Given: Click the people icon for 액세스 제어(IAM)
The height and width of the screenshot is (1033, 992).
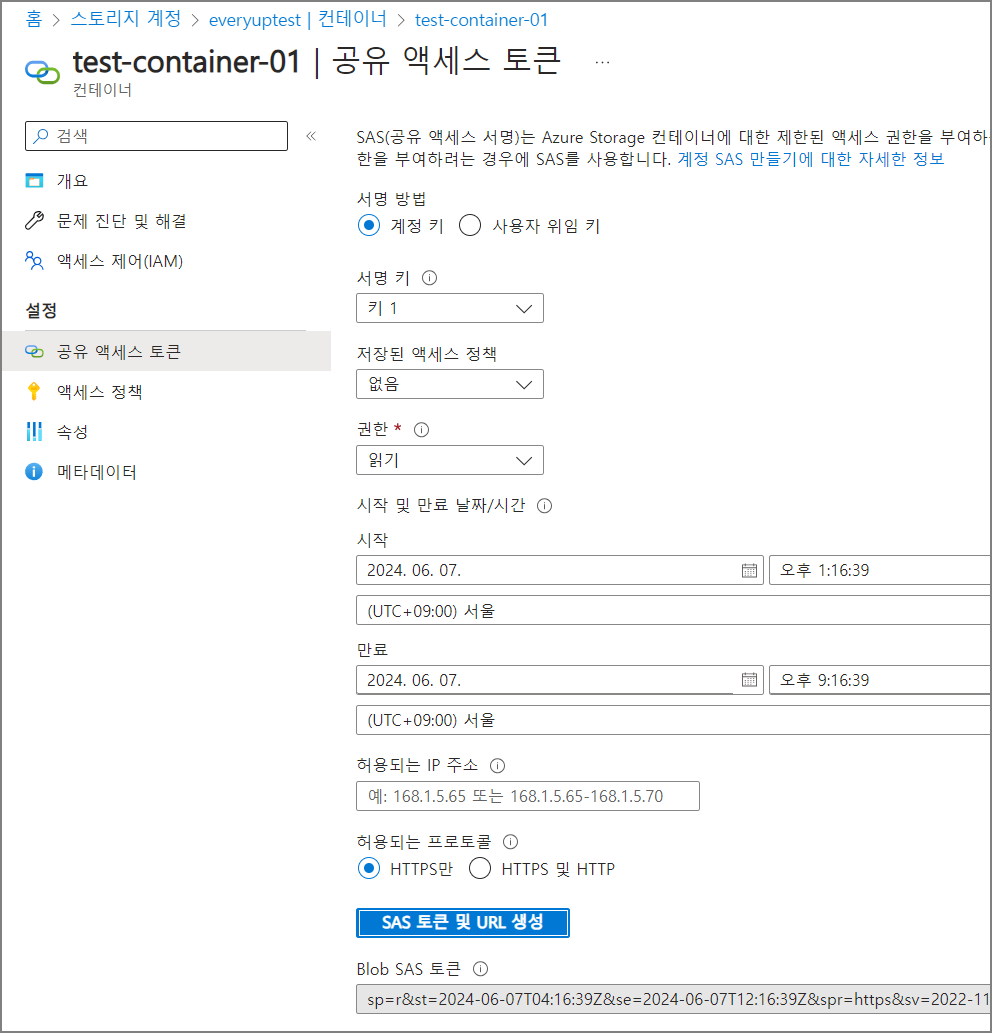Looking at the screenshot, I should pos(34,261).
